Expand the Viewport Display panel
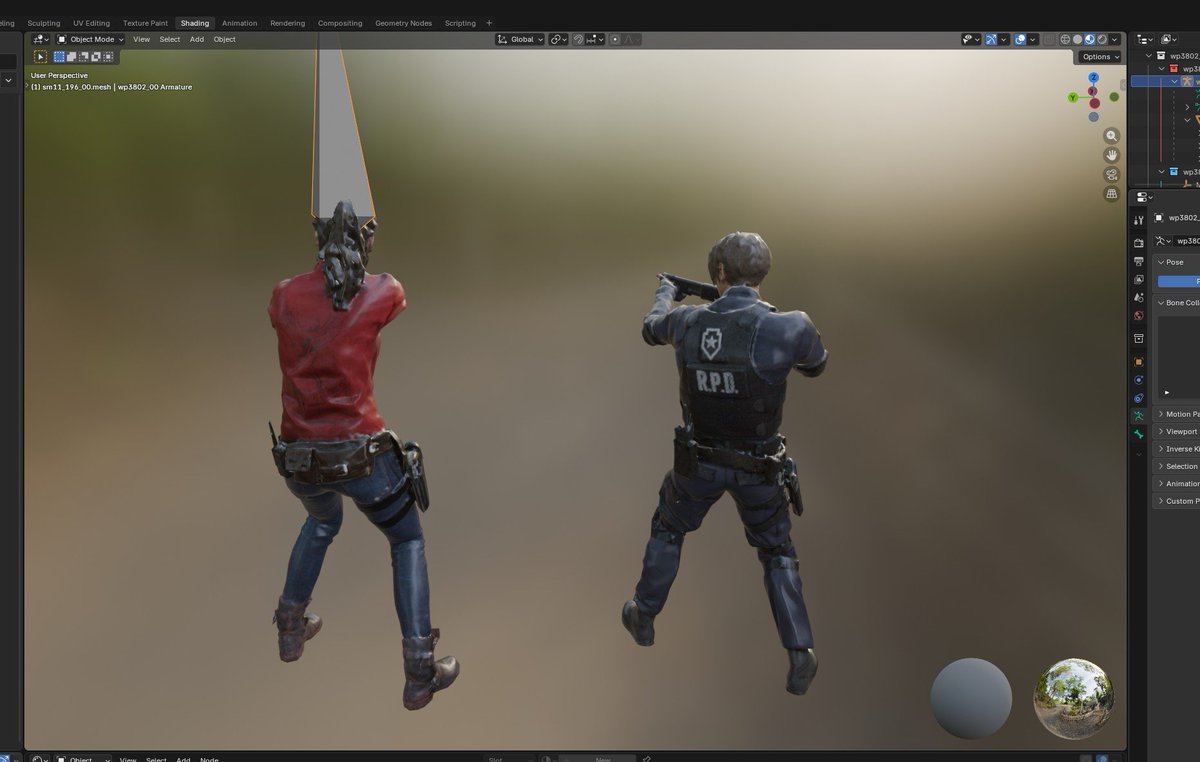Viewport: 1200px width, 762px height. pyautogui.click(x=1178, y=431)
